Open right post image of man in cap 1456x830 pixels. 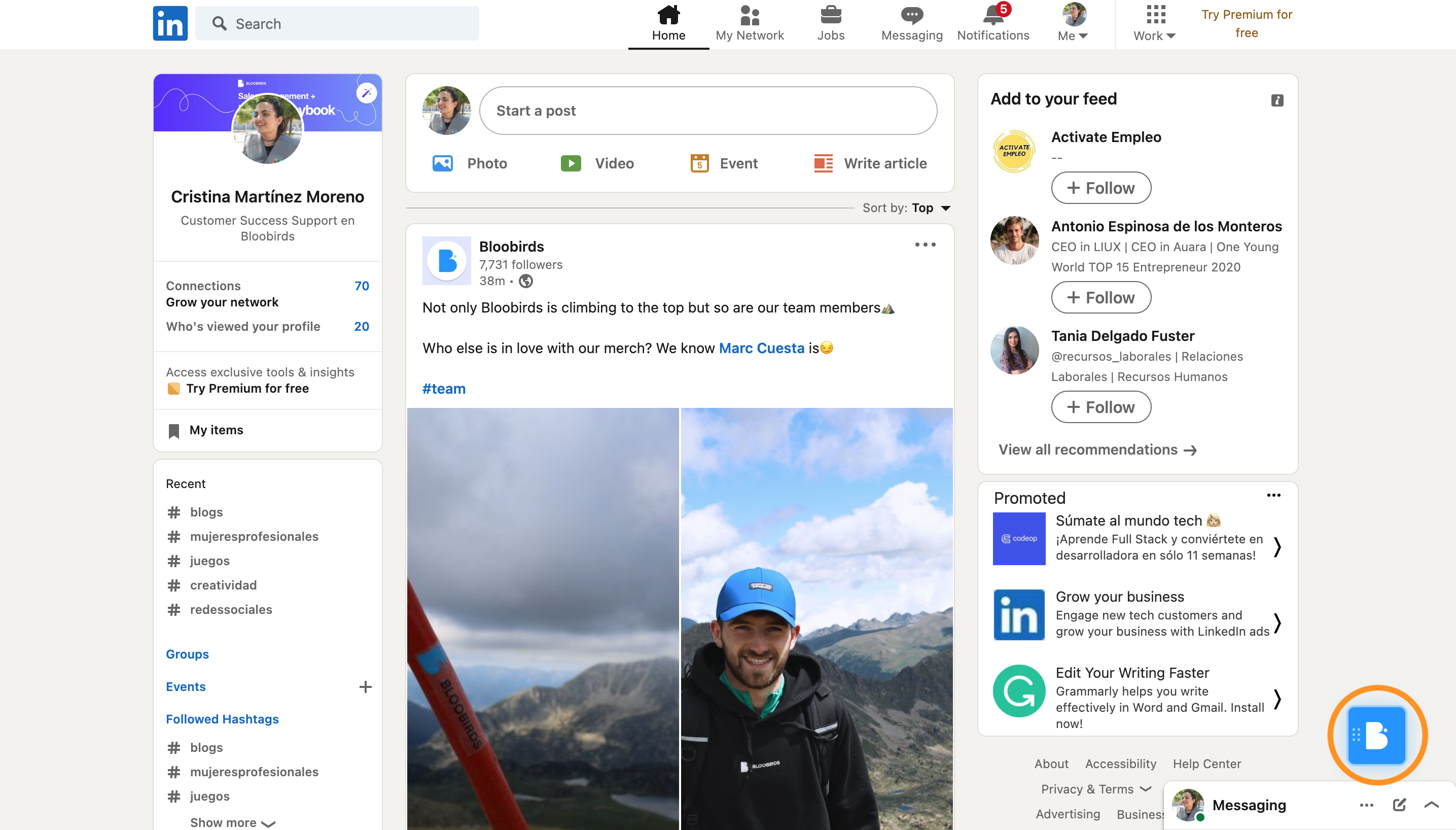(x=816, y=618)
